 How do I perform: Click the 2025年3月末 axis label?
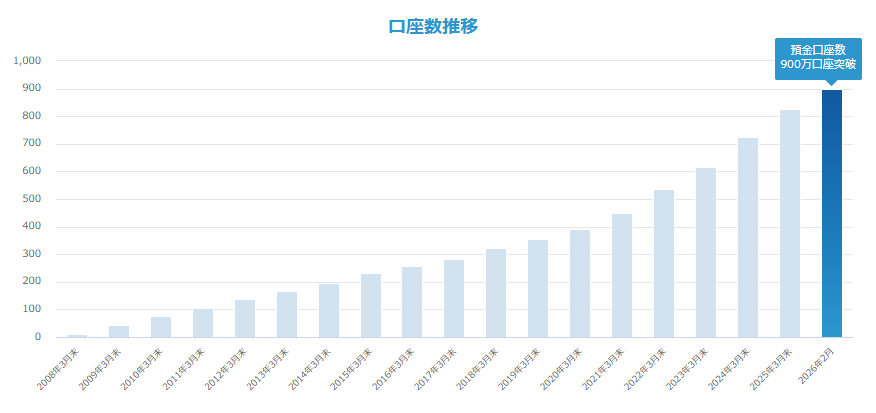(x=771, y=369)
